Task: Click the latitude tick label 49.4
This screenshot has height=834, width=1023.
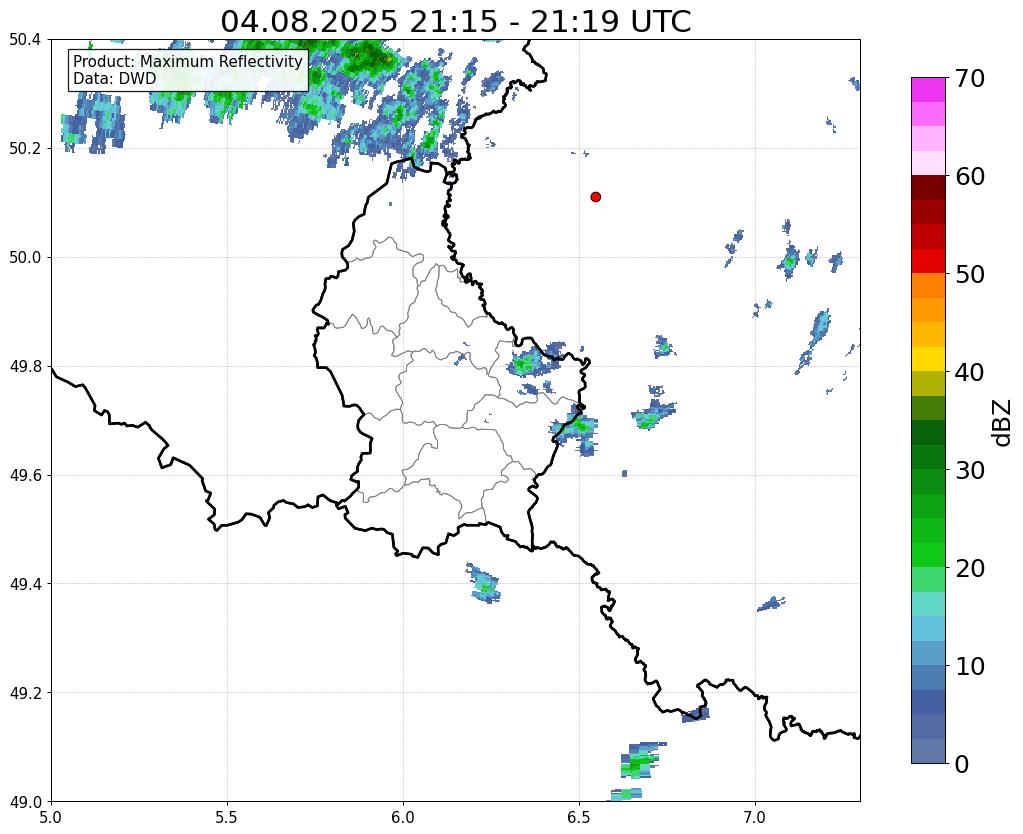Action: (x=25, y=584)
